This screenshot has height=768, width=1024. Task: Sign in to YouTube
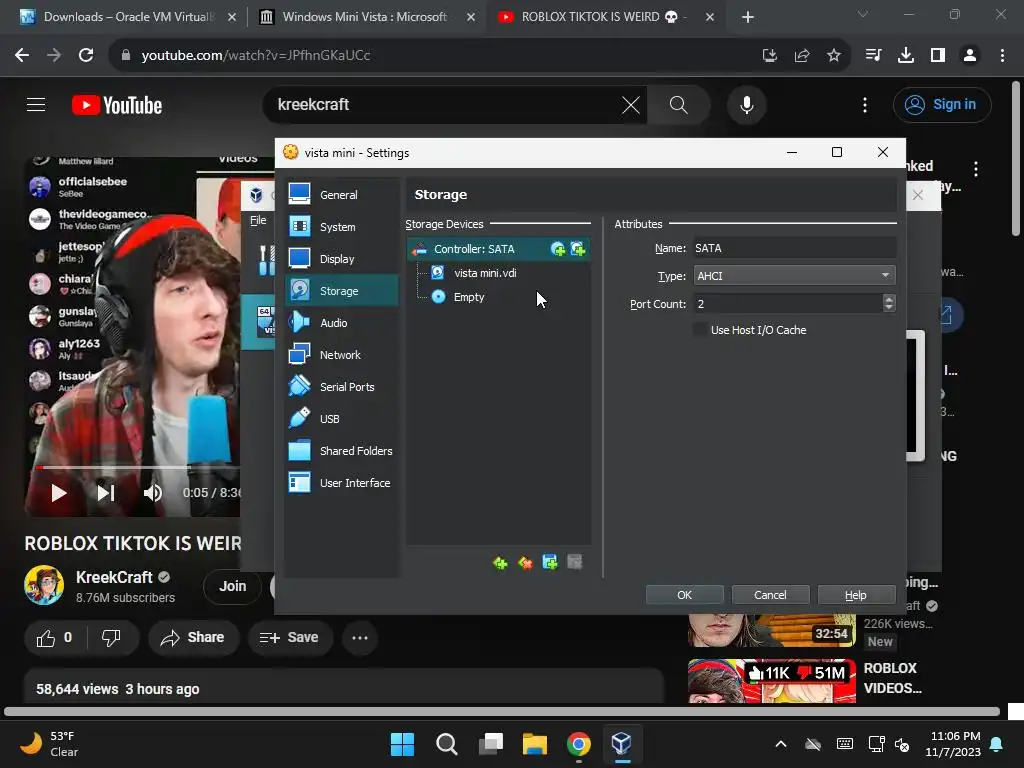click(x=942, y=104)
